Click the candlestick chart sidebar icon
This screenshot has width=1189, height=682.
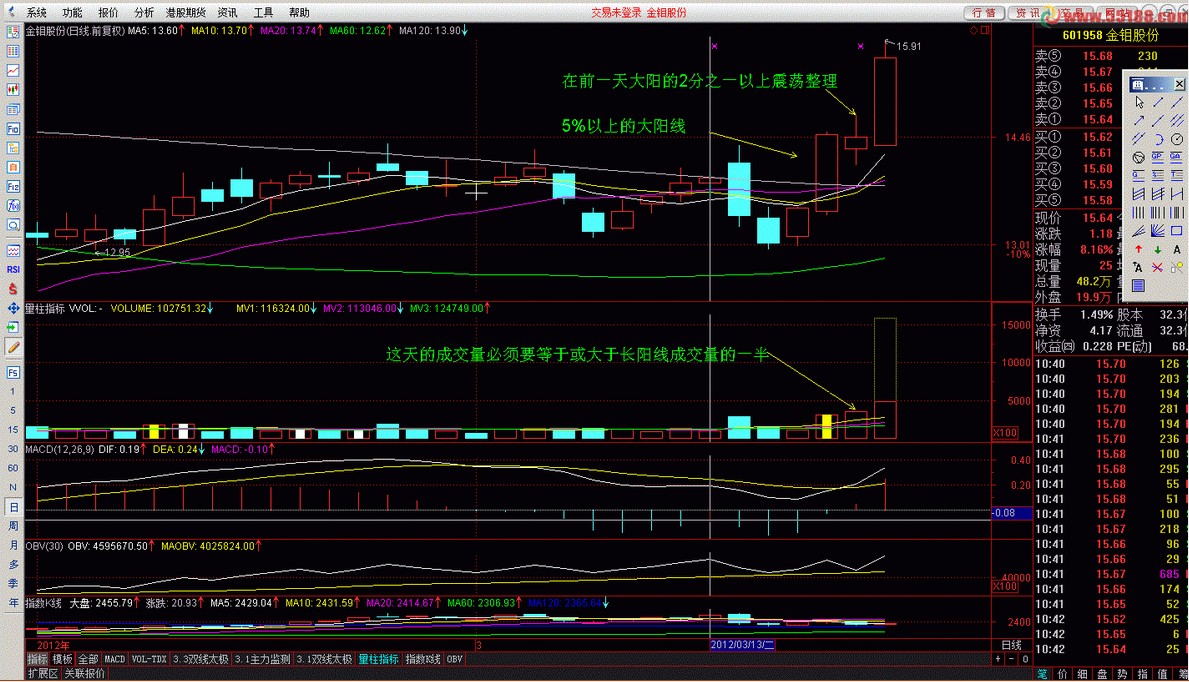pyautogui.click(x=13, y=90)
